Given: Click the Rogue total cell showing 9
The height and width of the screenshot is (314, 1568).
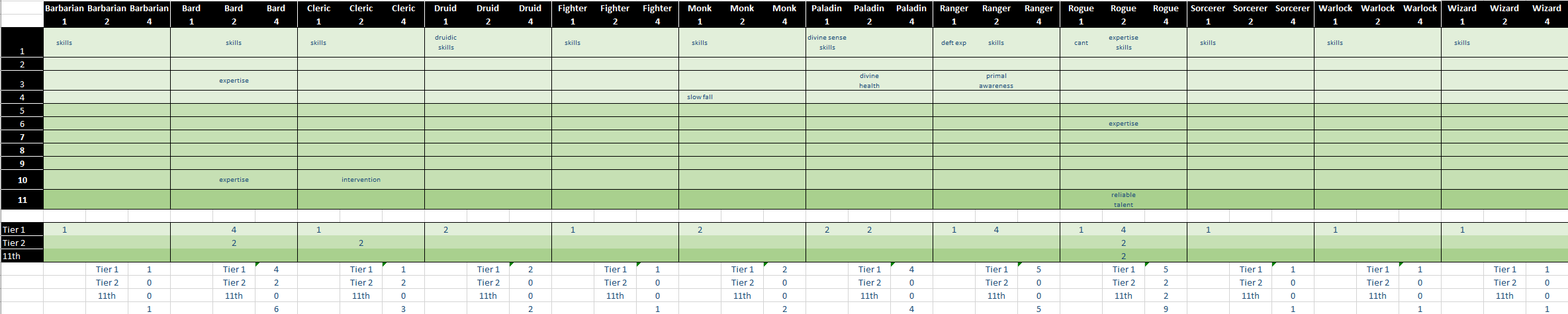Looking at the screenshot, I should click(x=1166, y=309).
